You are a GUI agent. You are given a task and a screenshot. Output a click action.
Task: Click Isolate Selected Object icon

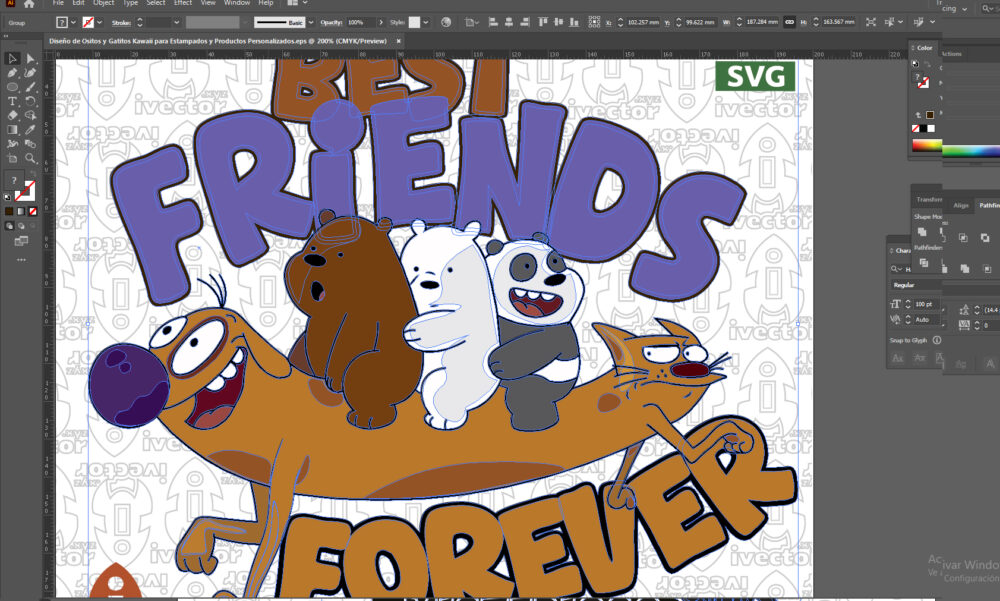[871, 22]
